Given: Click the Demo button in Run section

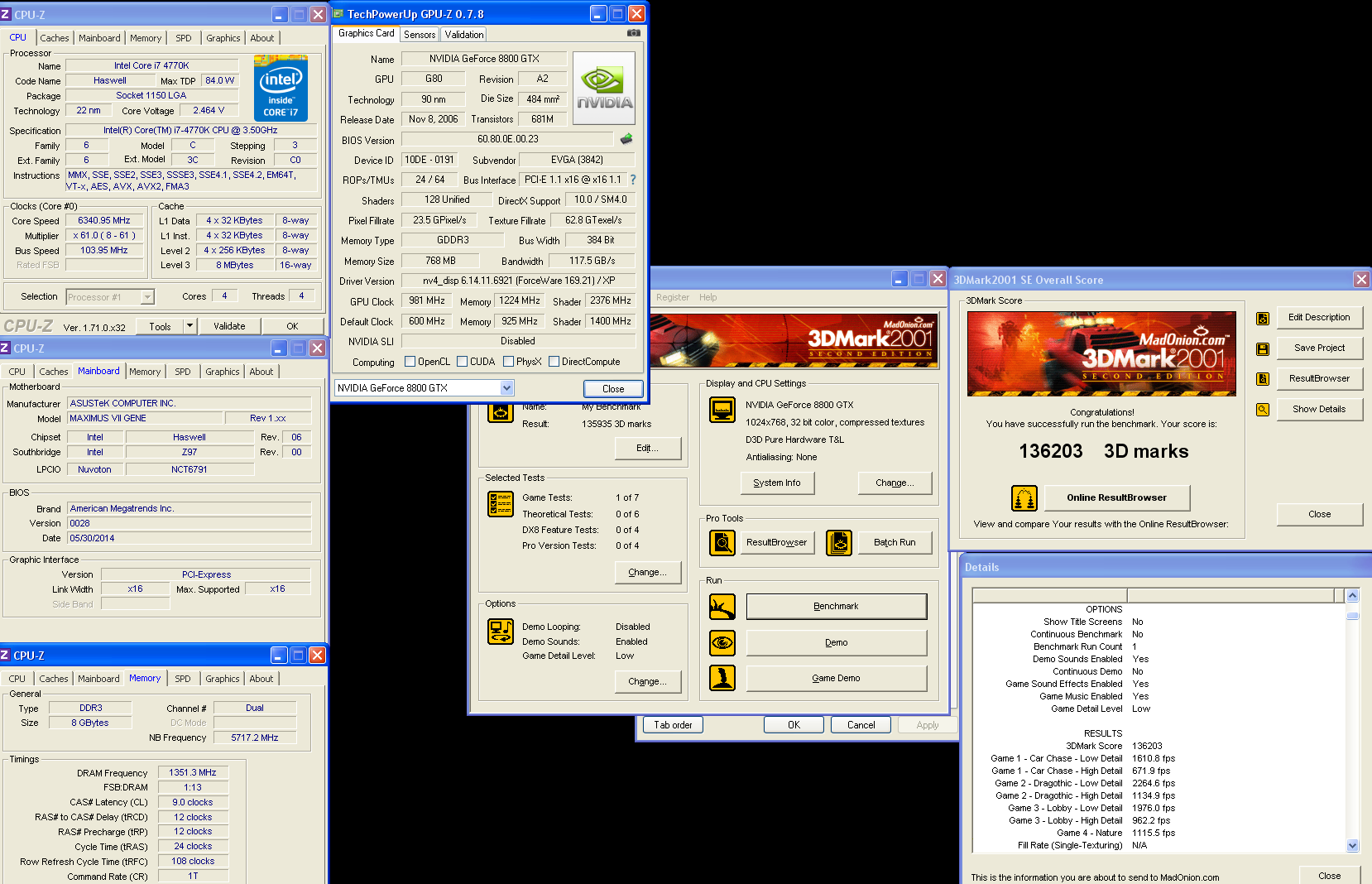Looking at the screenshot, I should point(837,642).
